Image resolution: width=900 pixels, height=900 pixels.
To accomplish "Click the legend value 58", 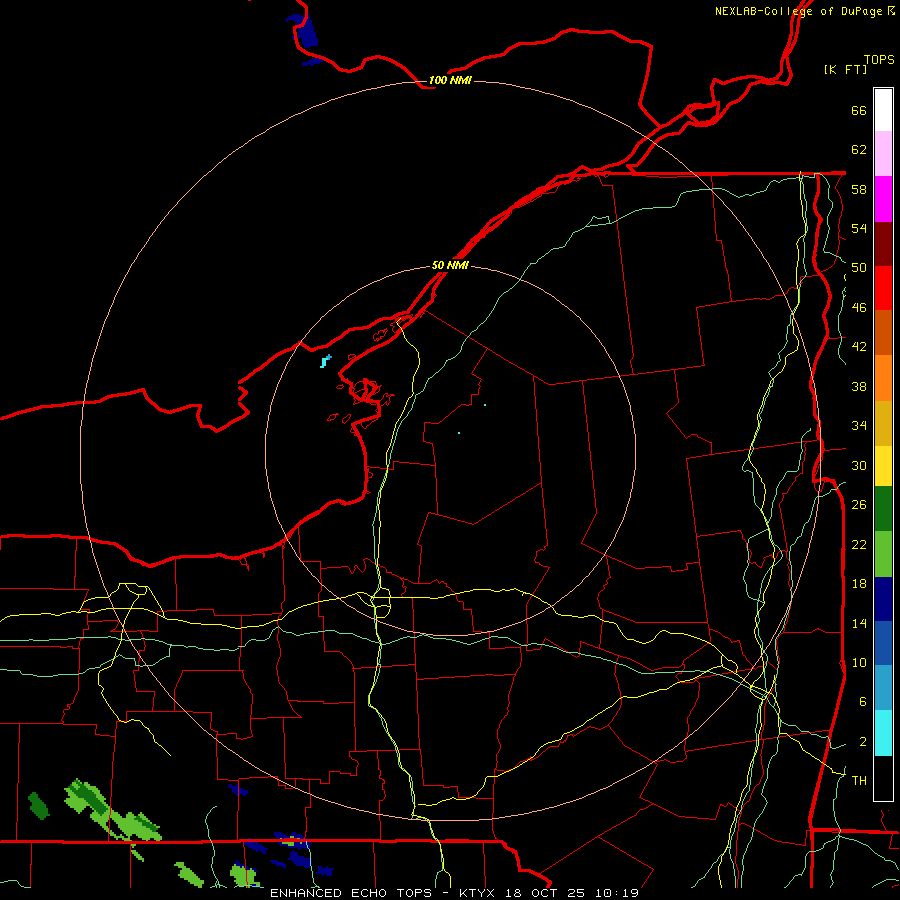I will (x=859, y=189).
